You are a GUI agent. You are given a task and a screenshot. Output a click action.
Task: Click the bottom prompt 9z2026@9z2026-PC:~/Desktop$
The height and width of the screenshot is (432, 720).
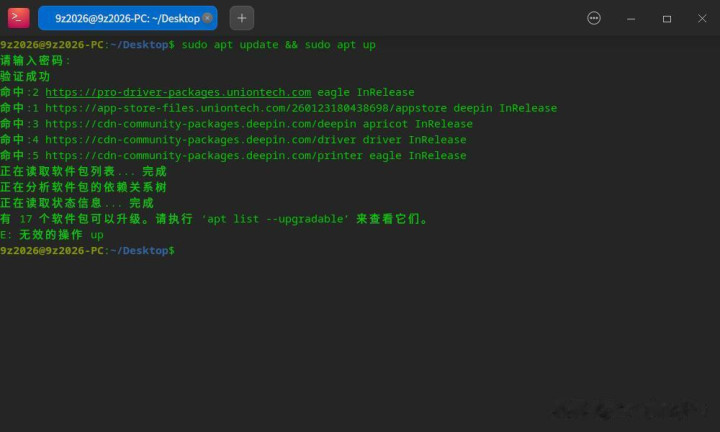coord(87,251)
